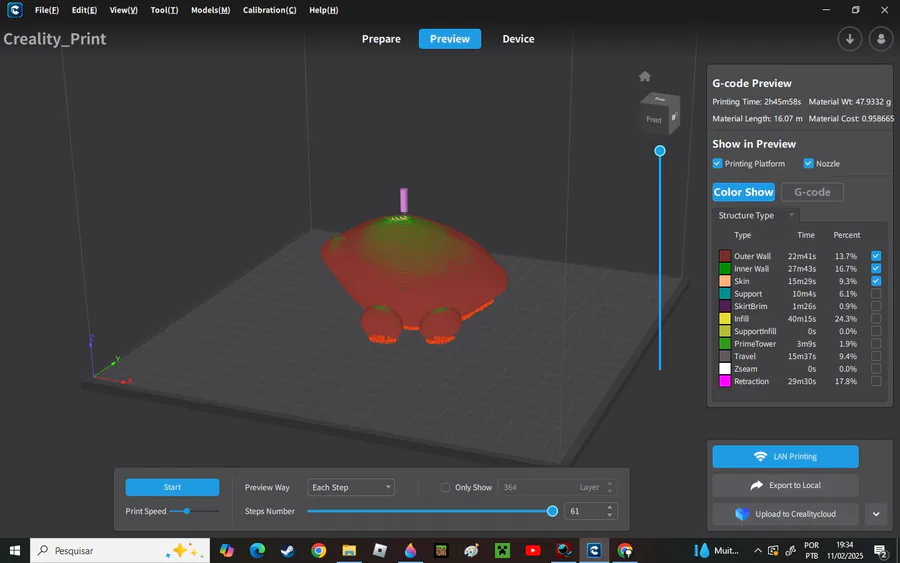Click the Front face of view cube

point(654,119)
